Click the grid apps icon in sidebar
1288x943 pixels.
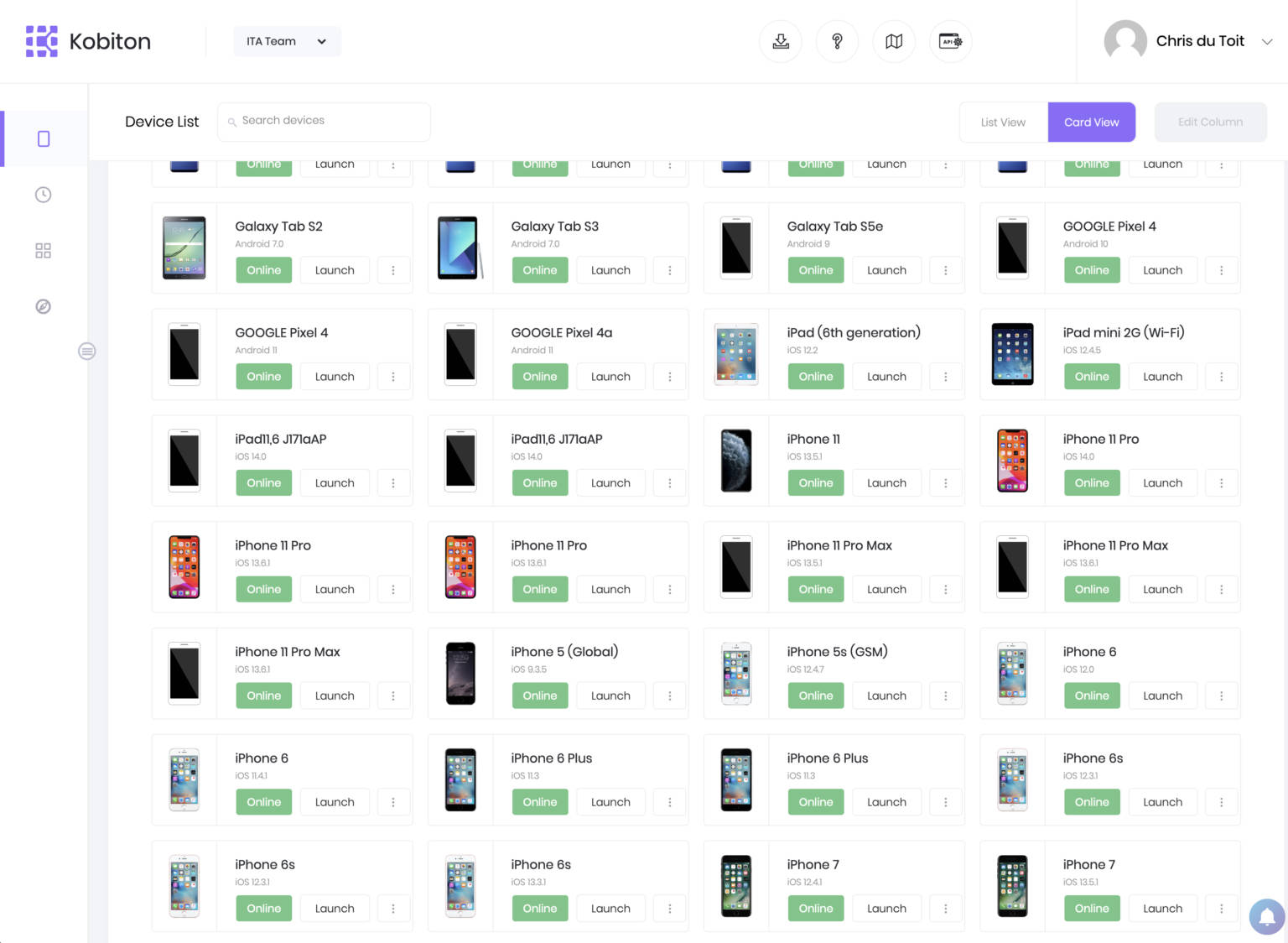(x=44, y=251)
